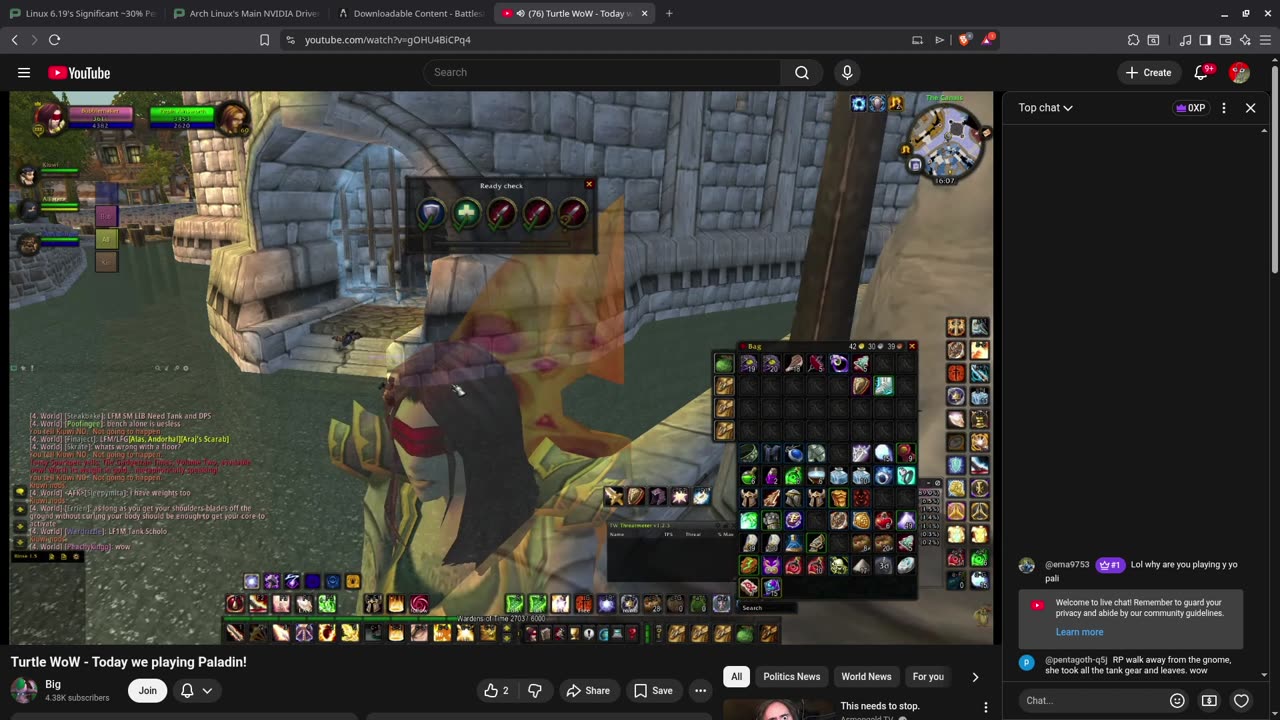Switch to the Arch Linux's Main NVIDIA tab

tap(245, 13)
